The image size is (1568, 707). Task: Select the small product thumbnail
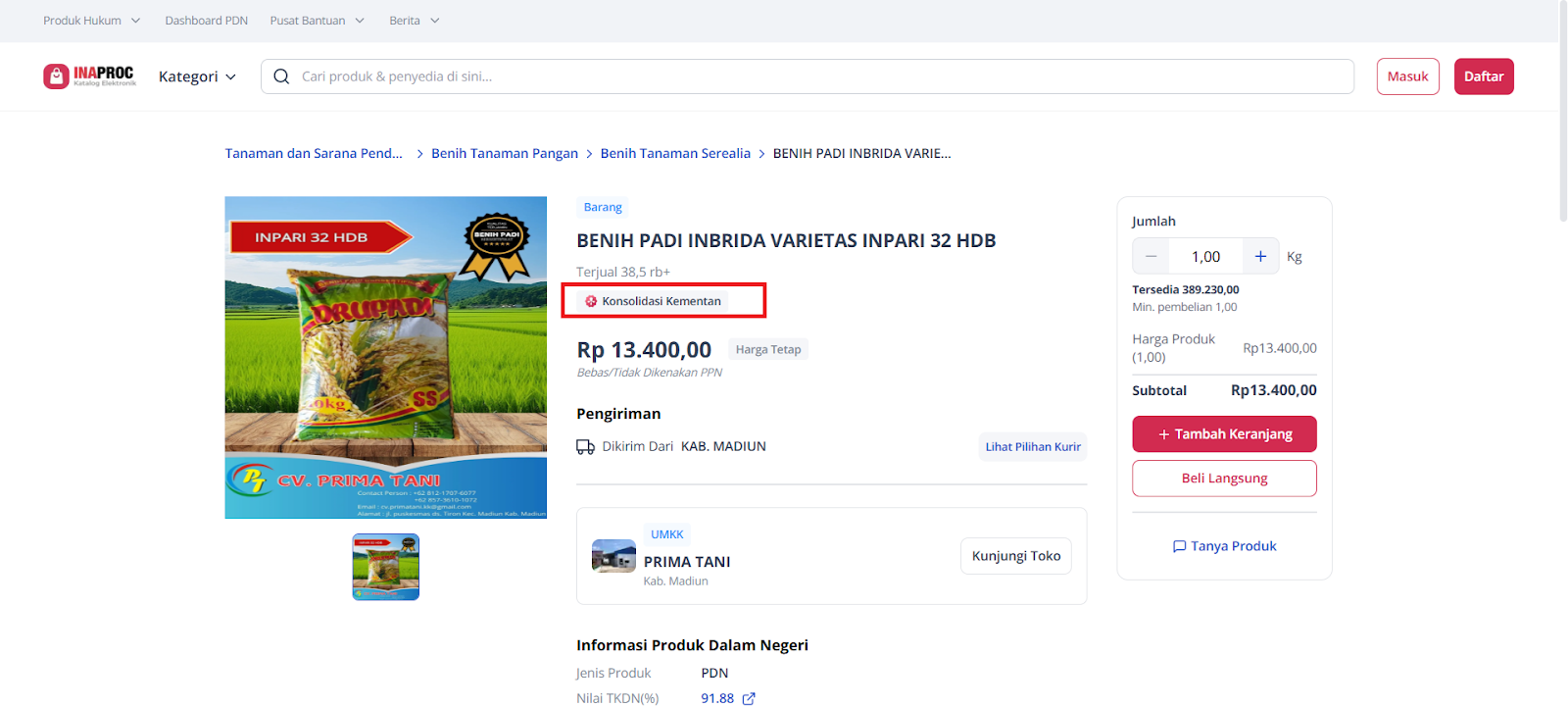pos(386,567)
